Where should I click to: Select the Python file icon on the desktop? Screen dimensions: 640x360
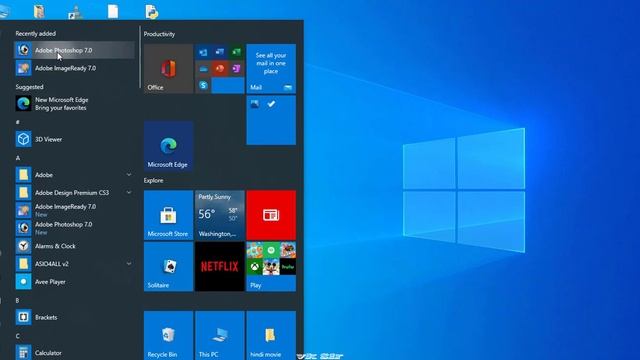(151, 11)
